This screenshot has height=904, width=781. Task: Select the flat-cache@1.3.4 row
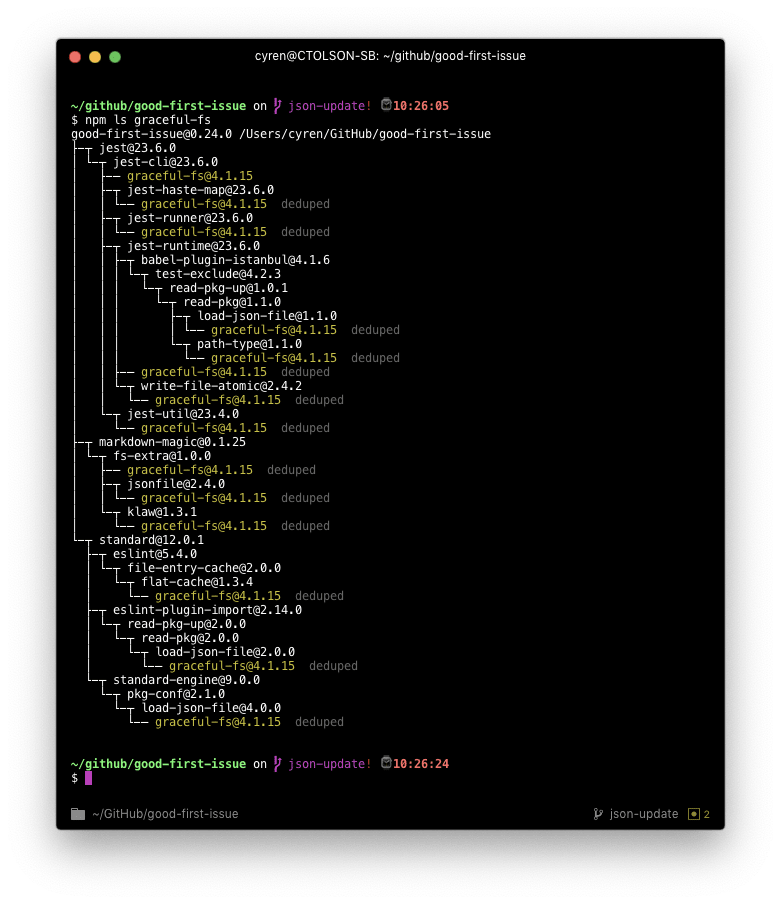click(197, 582)
